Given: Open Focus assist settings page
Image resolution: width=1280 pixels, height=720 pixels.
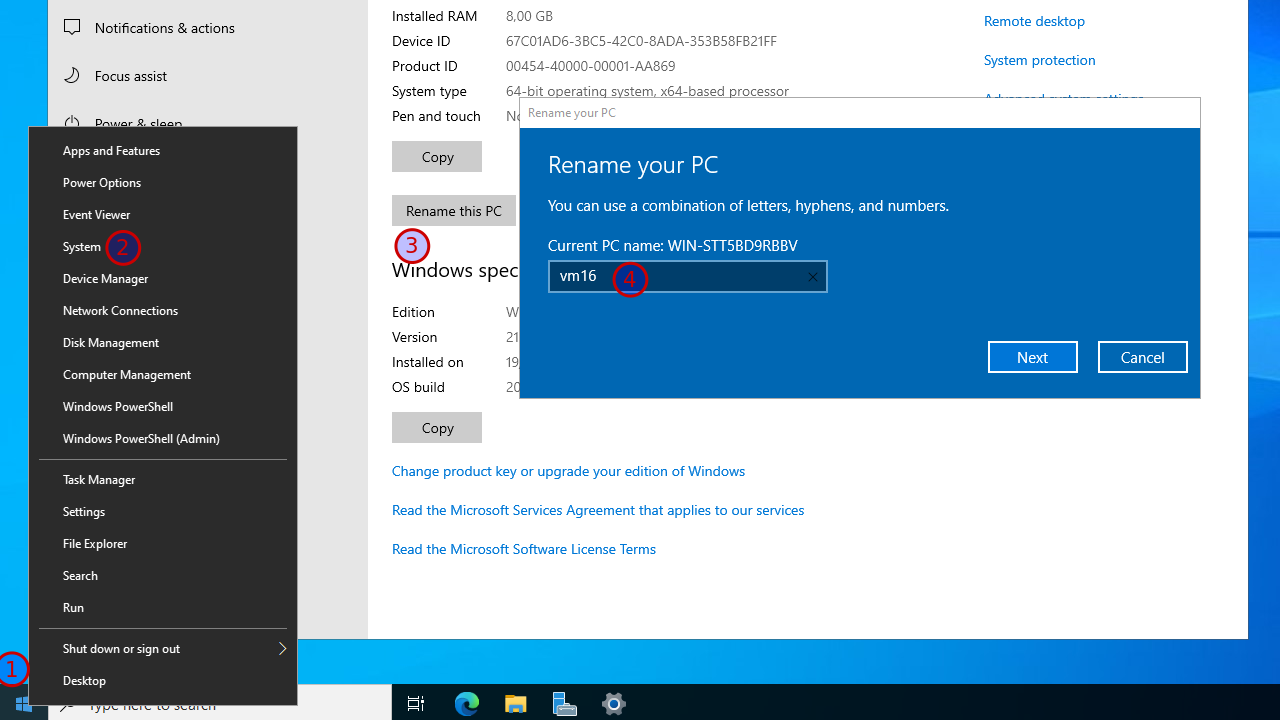Looking at the screenshot, I should click(x=131, y=76).
